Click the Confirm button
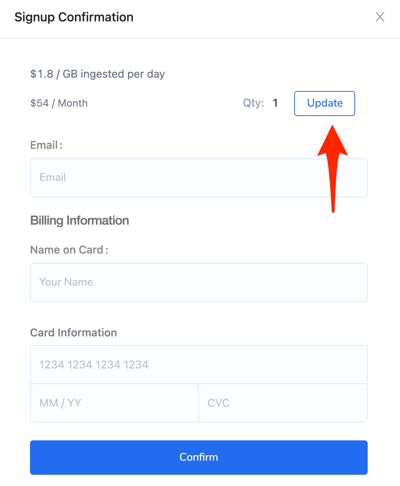 click(x=199, y=457)
